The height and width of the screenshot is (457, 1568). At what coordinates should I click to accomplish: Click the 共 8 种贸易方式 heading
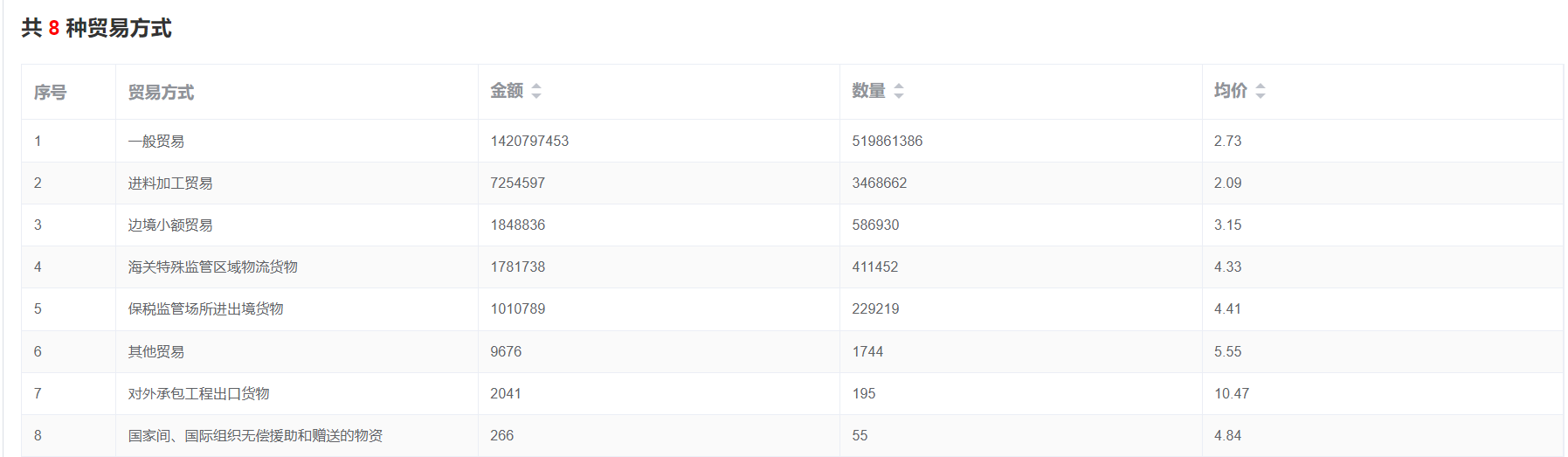tap(96, 28)
